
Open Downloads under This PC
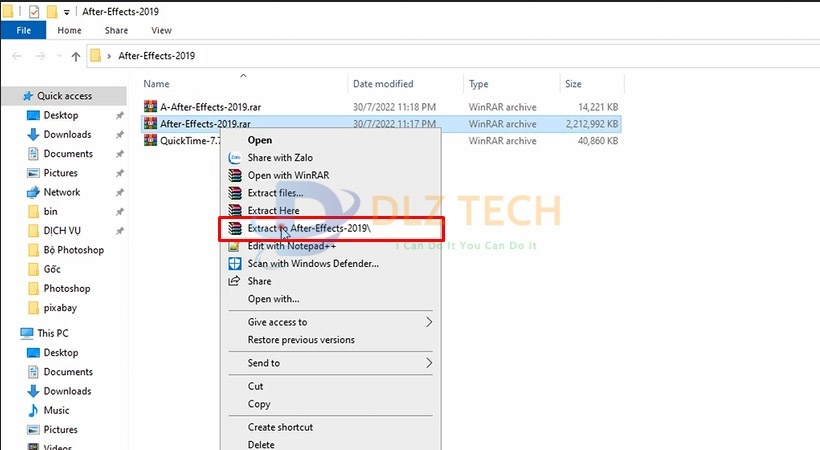coord(67,391)
